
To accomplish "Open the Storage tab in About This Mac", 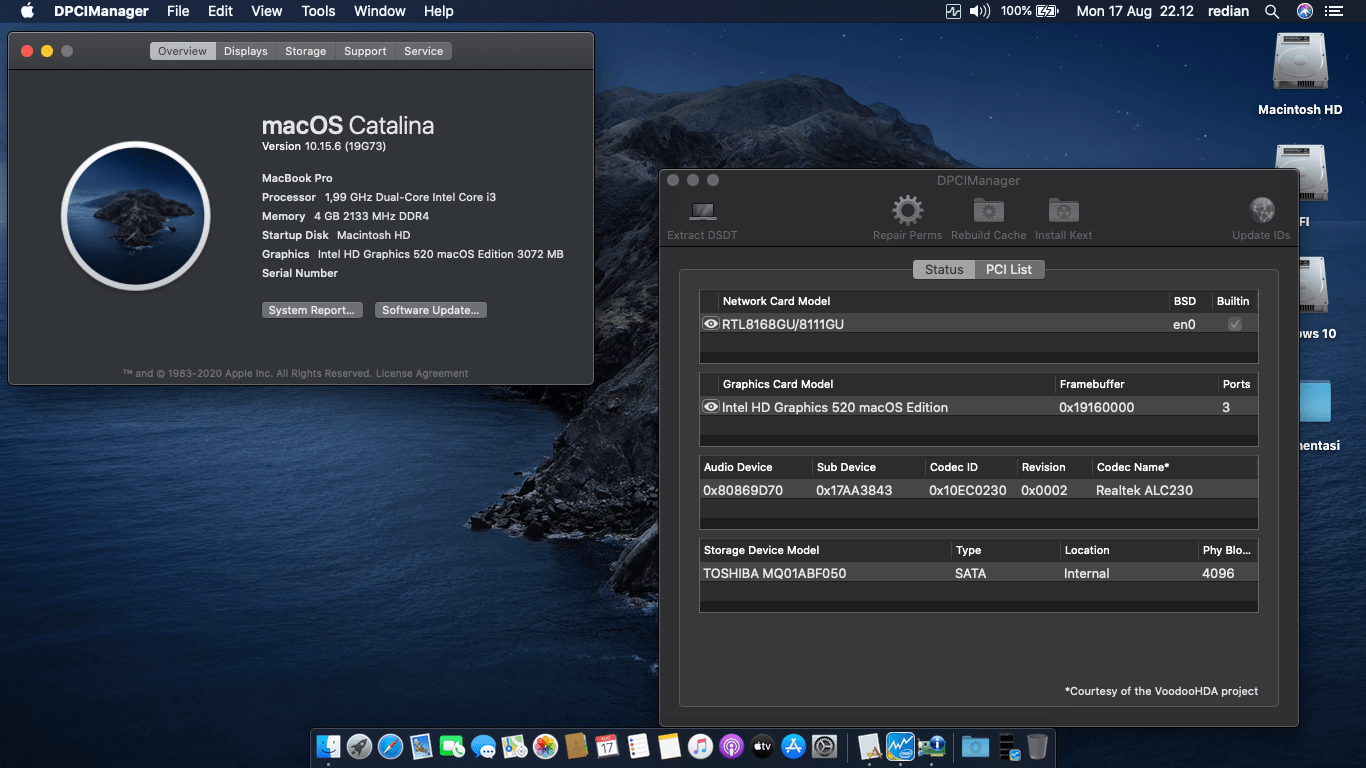I will tap(306, 51).
